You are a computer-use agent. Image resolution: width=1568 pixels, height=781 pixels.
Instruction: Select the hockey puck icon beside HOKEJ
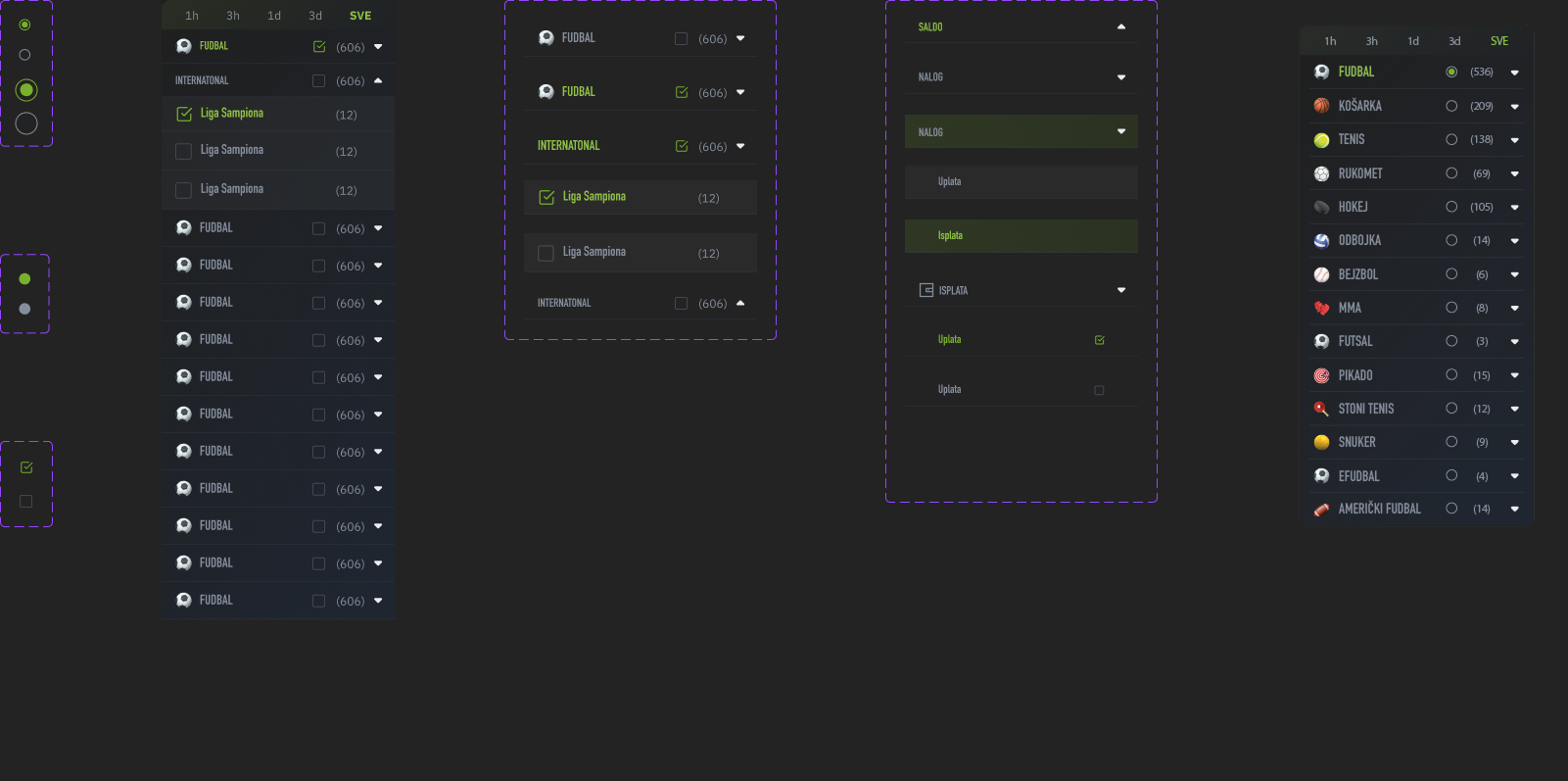1321,207
